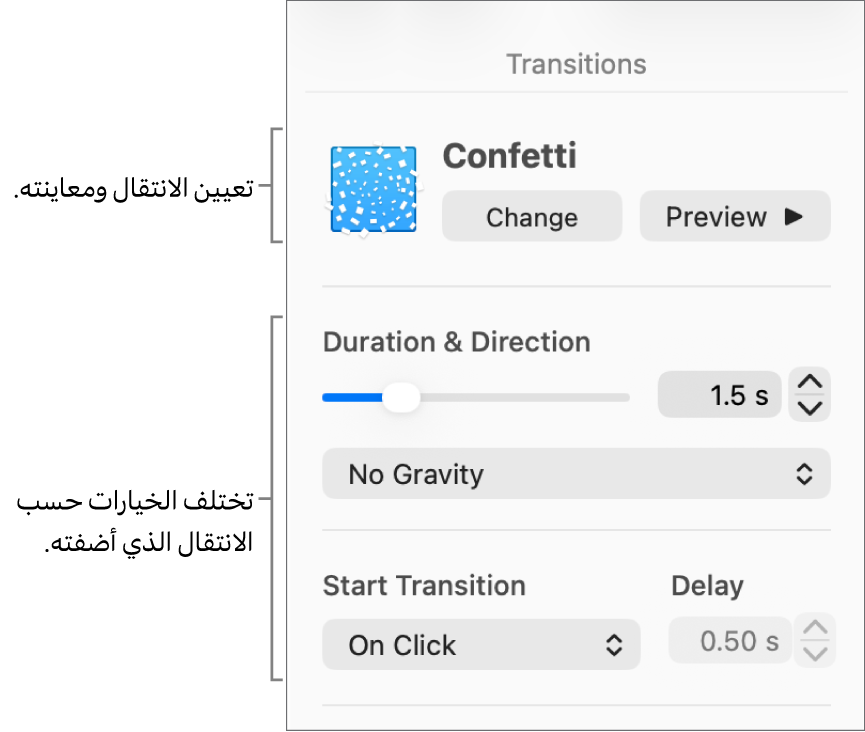Click the Duration & Direction label
This screenshot has width=865, height=732.
point(456,342)
